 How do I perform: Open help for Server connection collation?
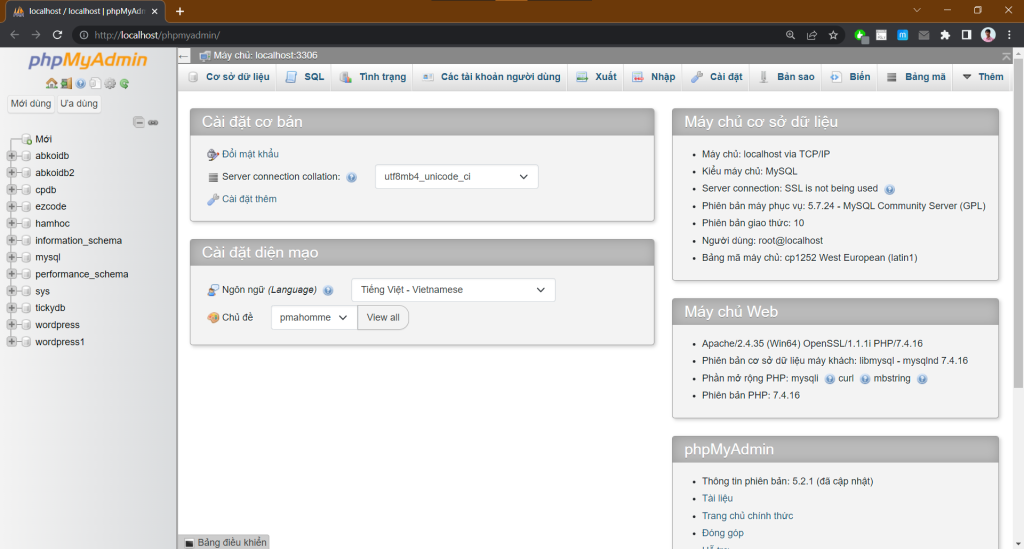coord(351,178)
